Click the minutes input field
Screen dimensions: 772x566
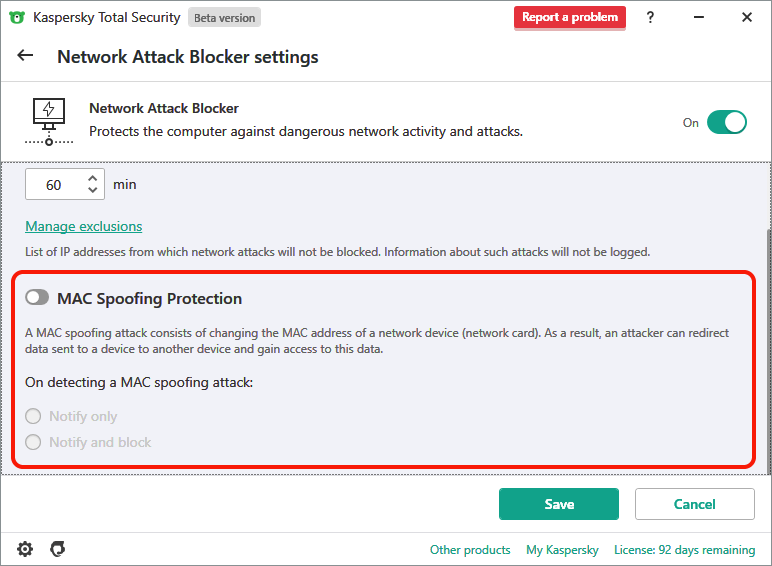[55, 185]
